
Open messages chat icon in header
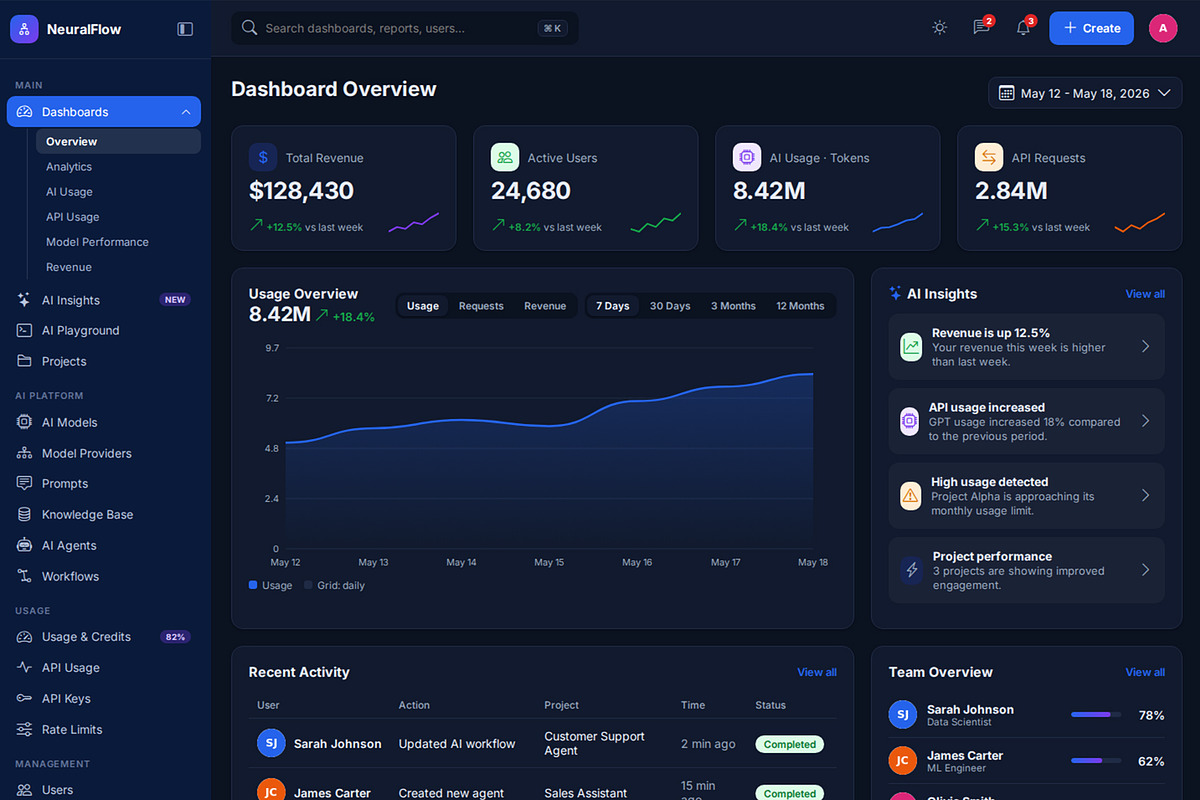[981, 28]
